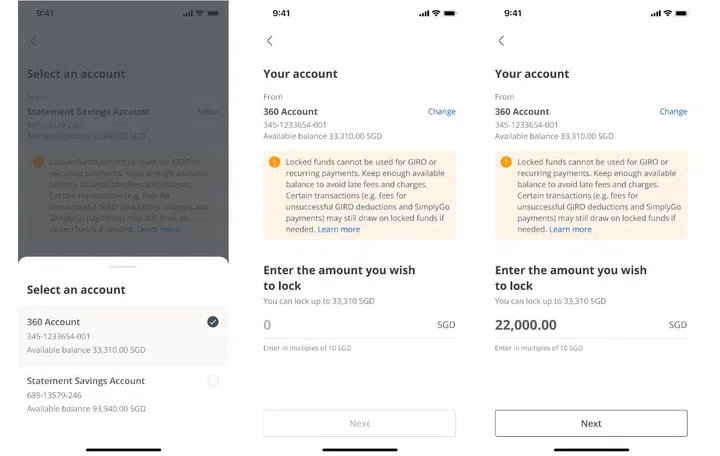The image size is (720, 456).
Task: Tap the Wi-Fi status icon on the middle screen
Action: coord(436,13)
